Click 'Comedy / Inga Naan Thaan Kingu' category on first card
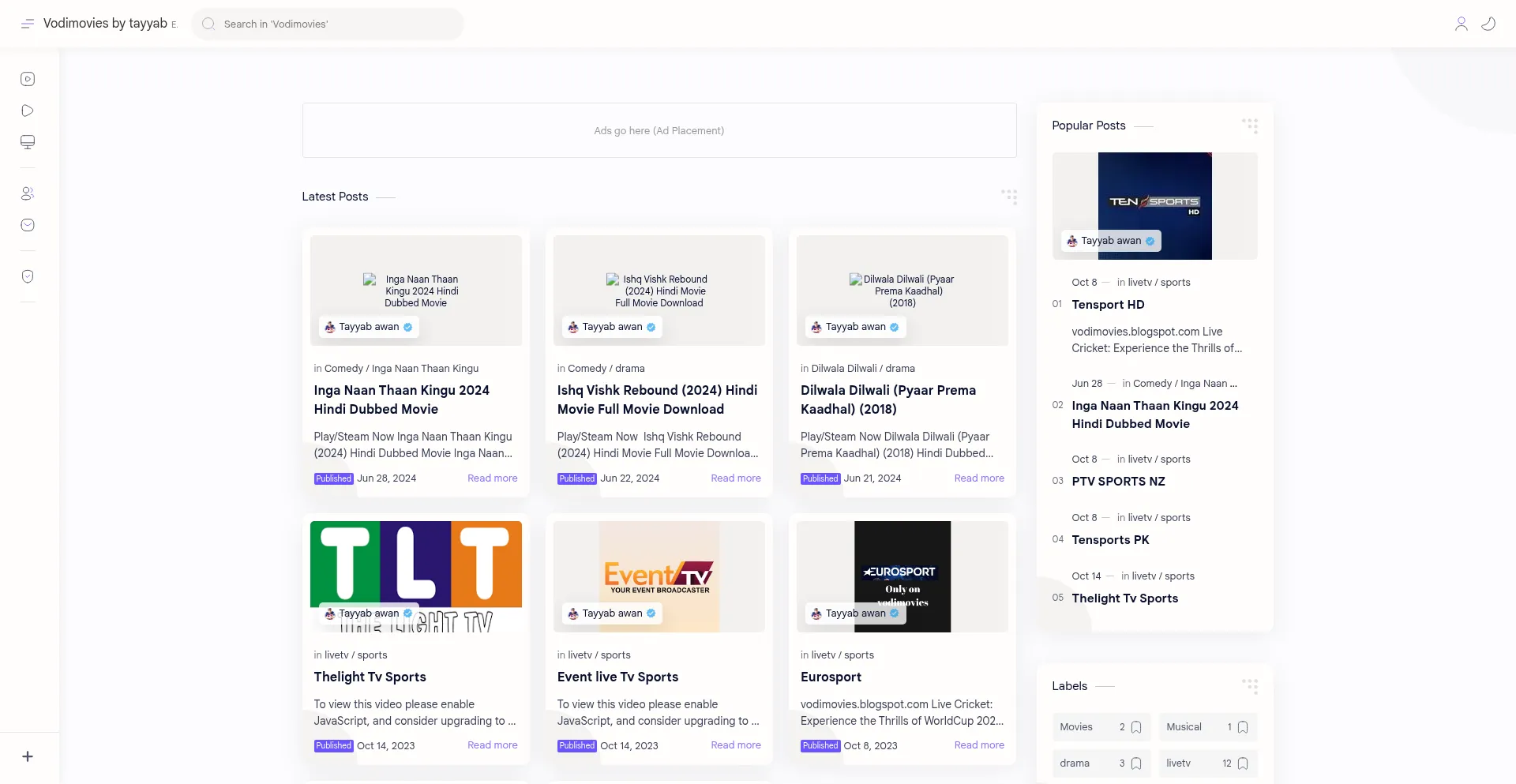Viewport: 1516px width, 784px height. point(401,369)
